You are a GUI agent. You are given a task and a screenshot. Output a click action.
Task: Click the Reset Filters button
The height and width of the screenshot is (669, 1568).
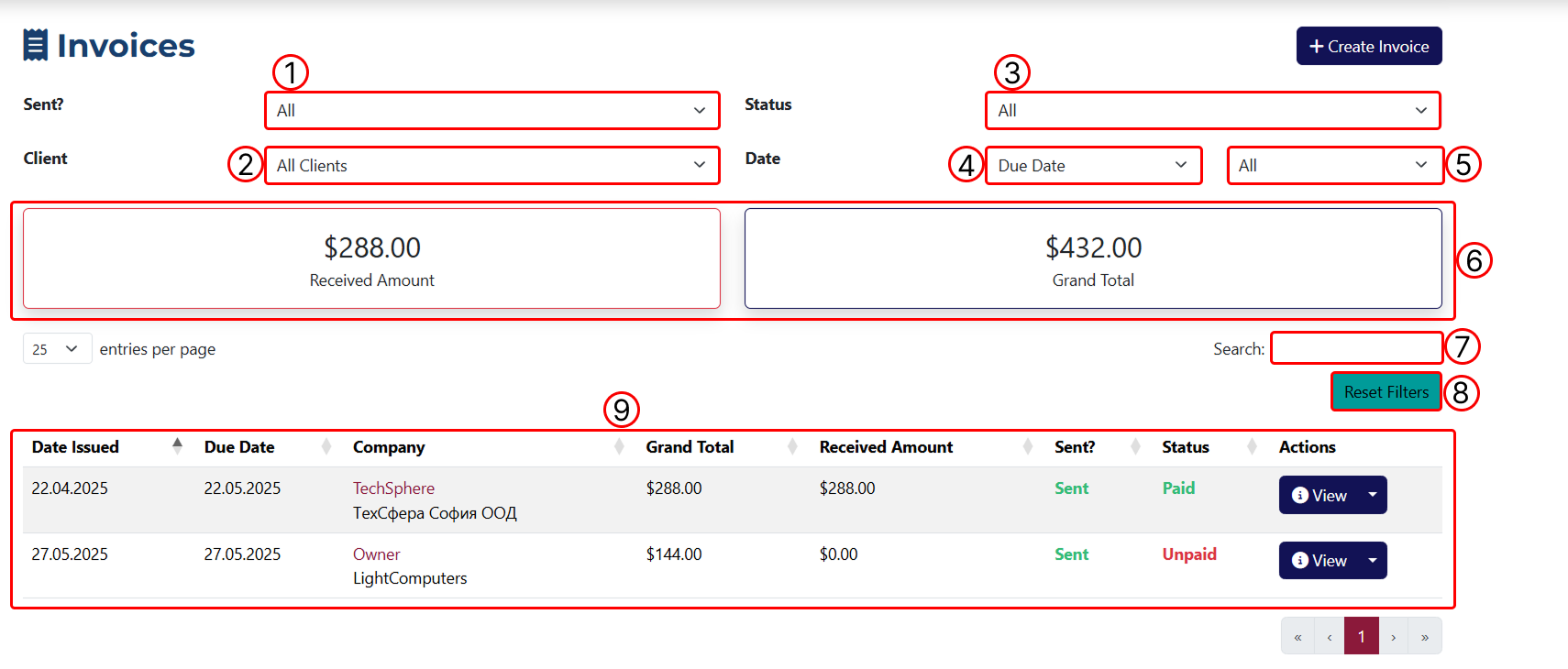(x=1386, y=392)
